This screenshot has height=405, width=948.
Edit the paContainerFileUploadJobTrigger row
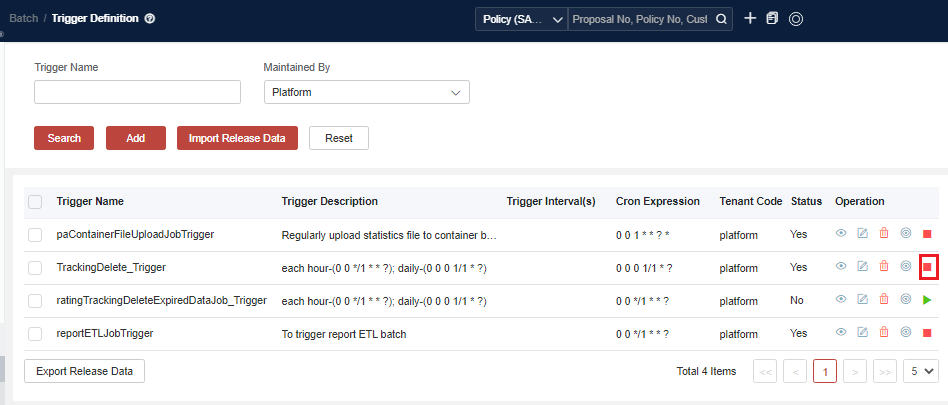862,234
